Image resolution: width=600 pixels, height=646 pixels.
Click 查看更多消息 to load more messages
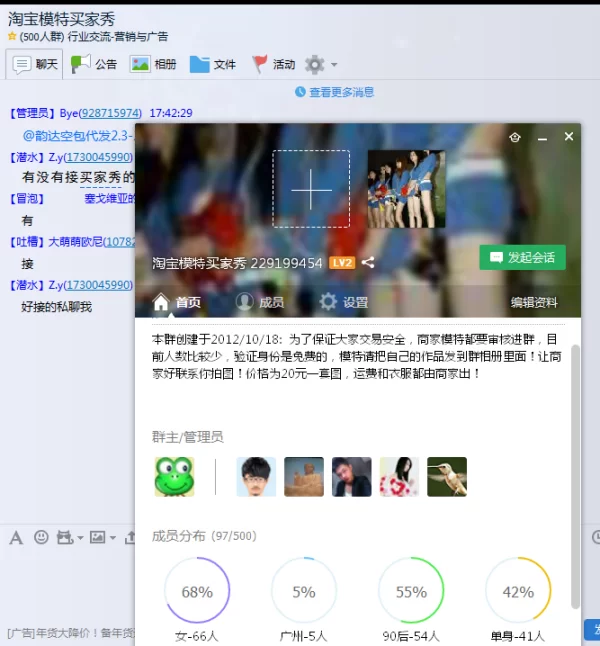[x=335, y=92]
